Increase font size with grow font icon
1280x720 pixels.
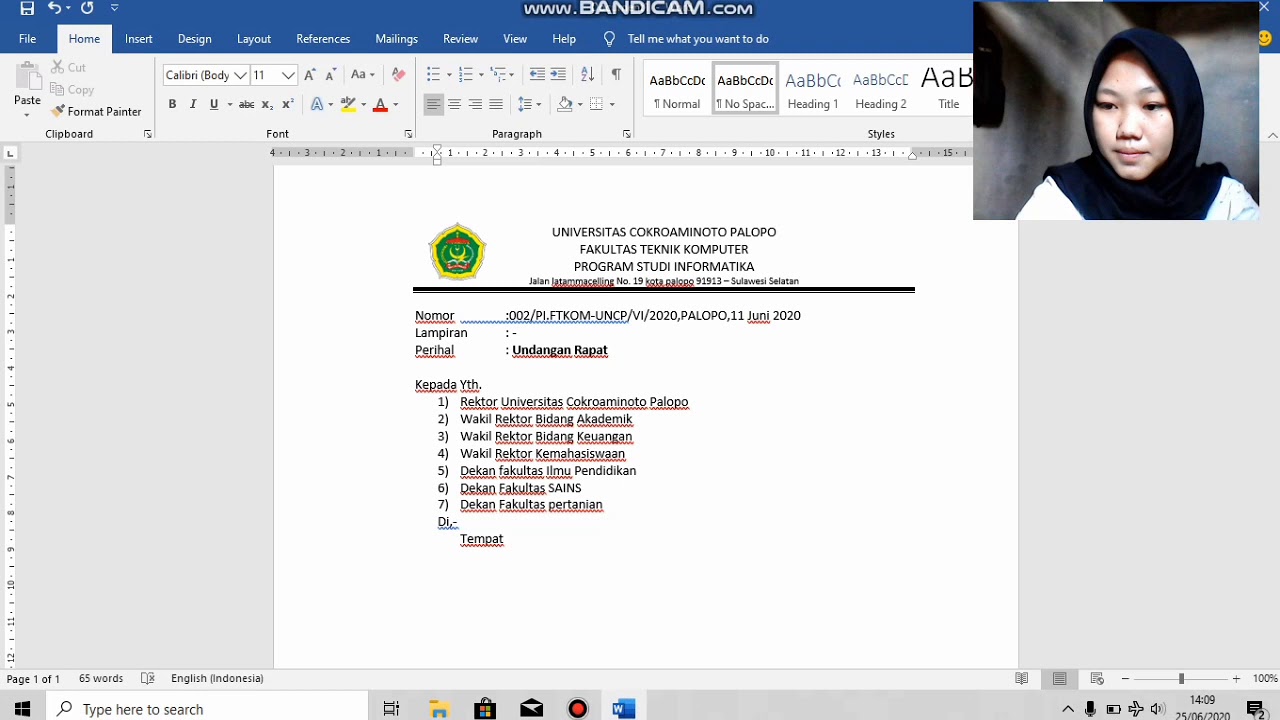(310, 75)
